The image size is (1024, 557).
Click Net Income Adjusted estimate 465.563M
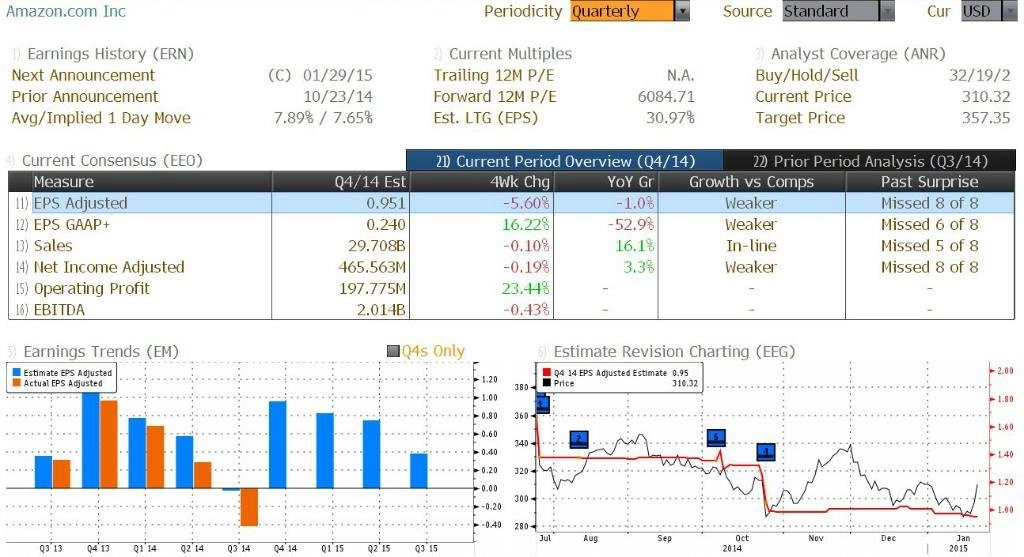(x=372, y=267)
